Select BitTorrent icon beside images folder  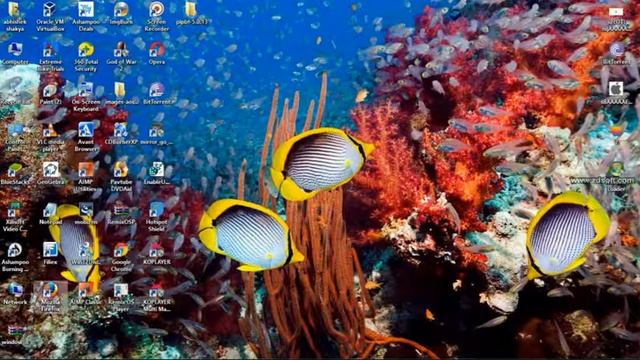pos(156,90)
